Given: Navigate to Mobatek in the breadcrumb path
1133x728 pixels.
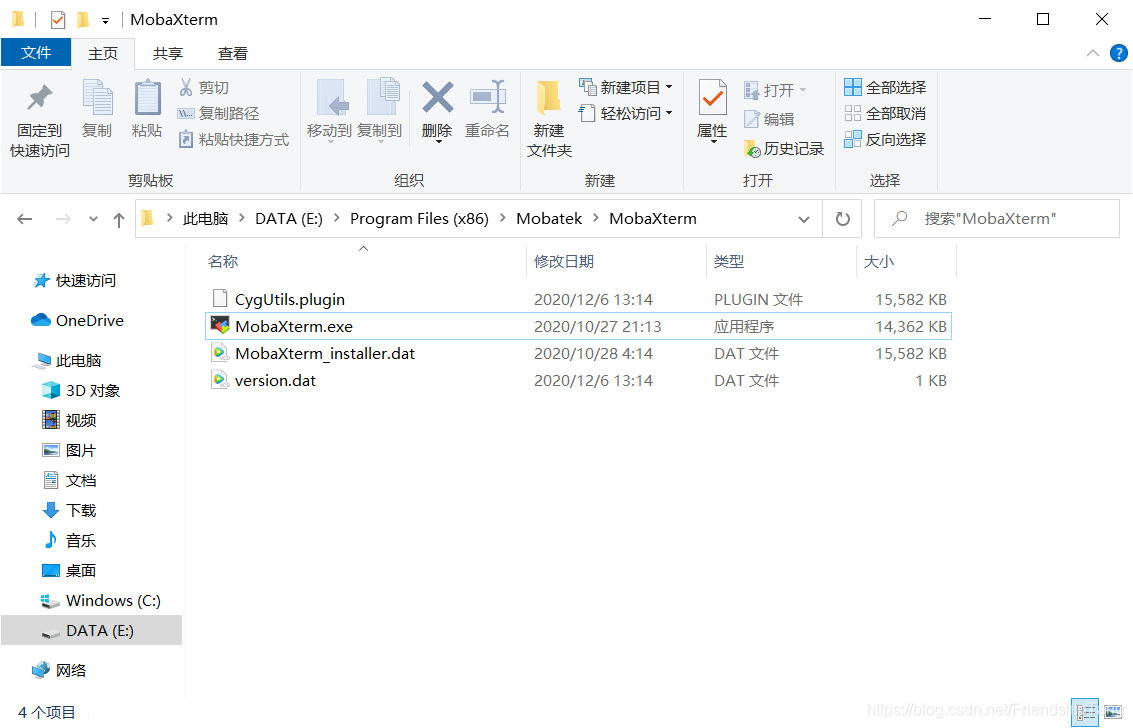Looking at the screenshot, I should click(x=549, y=218).
